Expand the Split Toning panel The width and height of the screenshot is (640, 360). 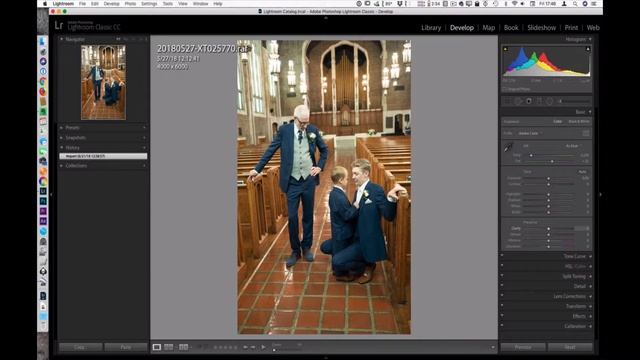[590, 276]
